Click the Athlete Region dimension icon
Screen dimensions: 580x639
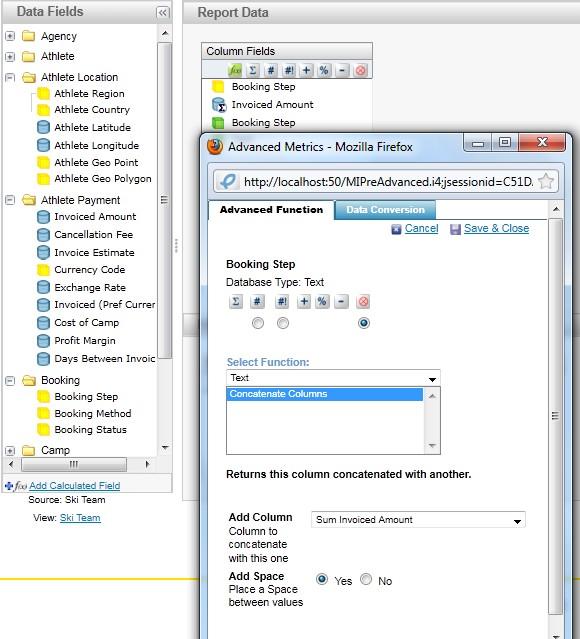tap(43, 94)
